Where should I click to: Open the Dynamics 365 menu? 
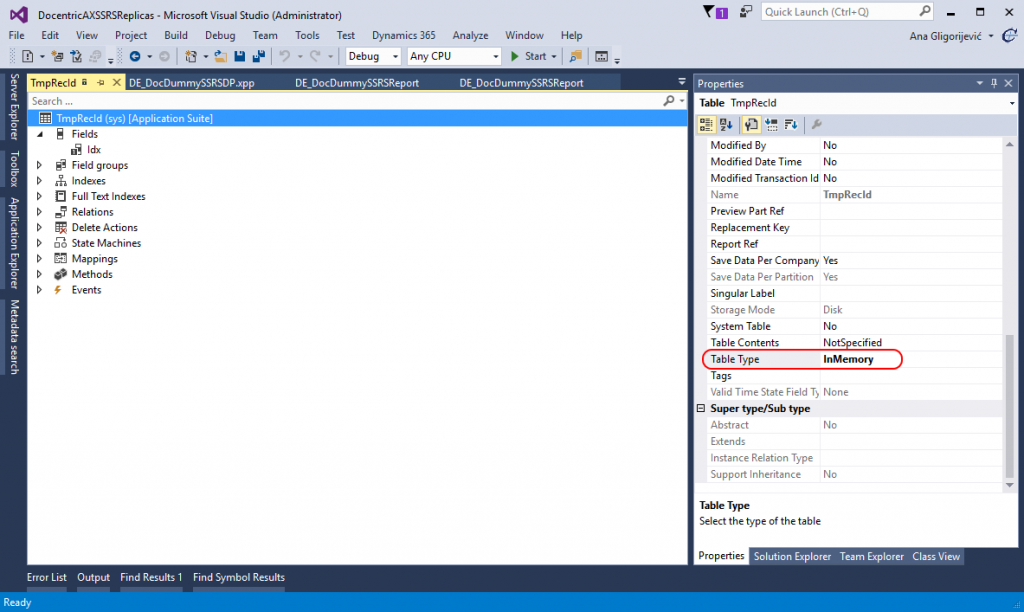403,34
